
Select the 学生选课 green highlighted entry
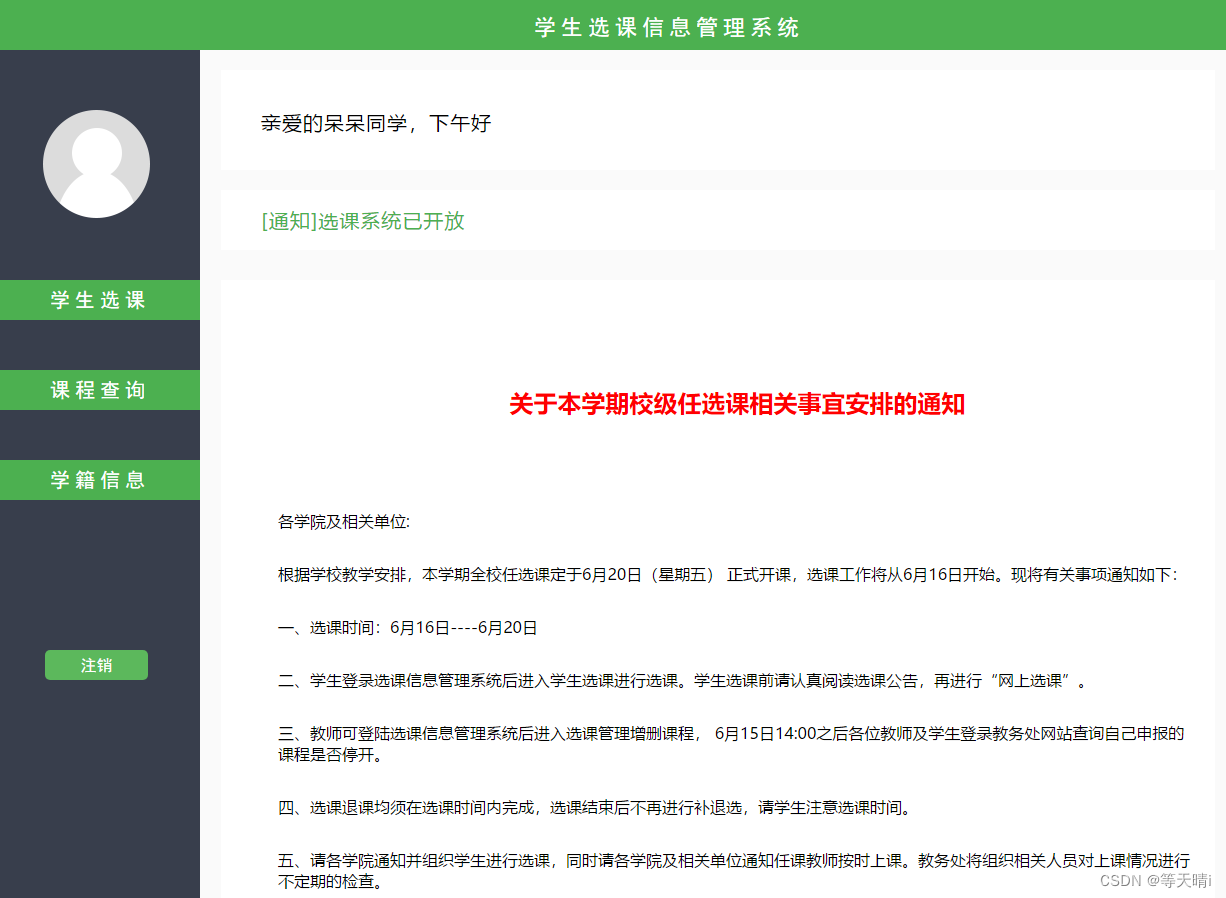click(x=96, y=299)
